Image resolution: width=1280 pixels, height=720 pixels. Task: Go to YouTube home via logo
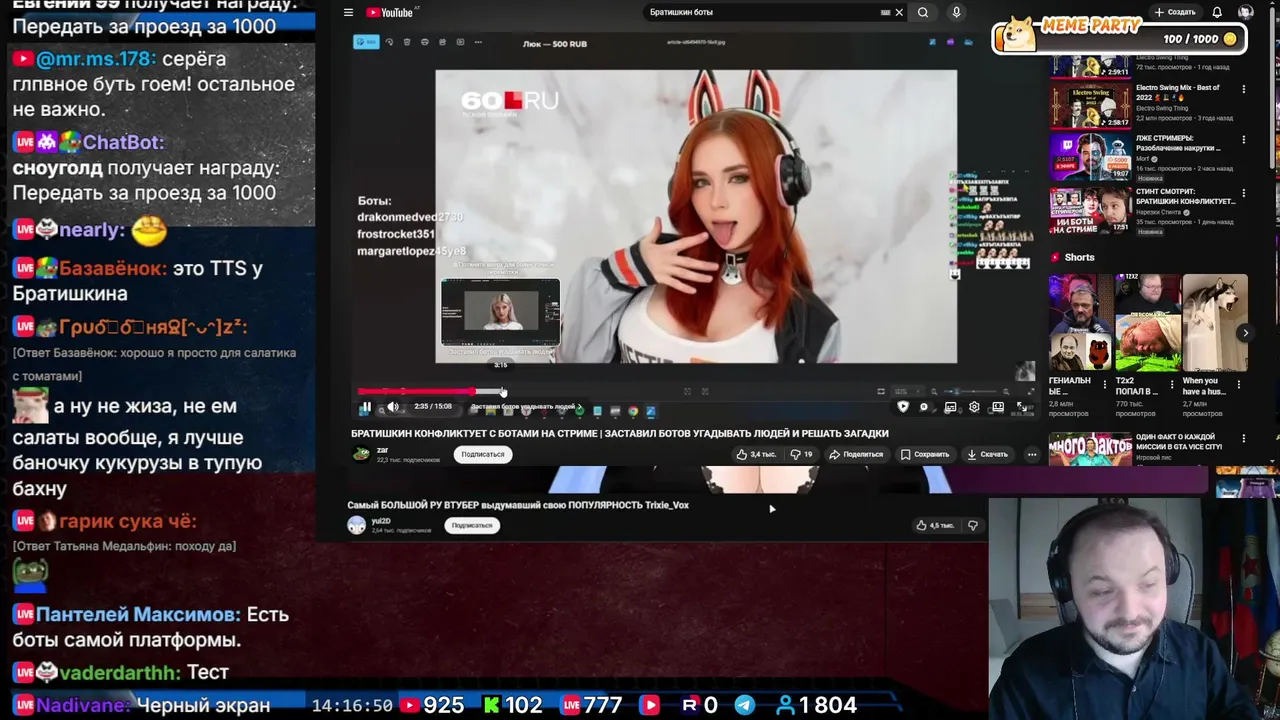(390, 13)
